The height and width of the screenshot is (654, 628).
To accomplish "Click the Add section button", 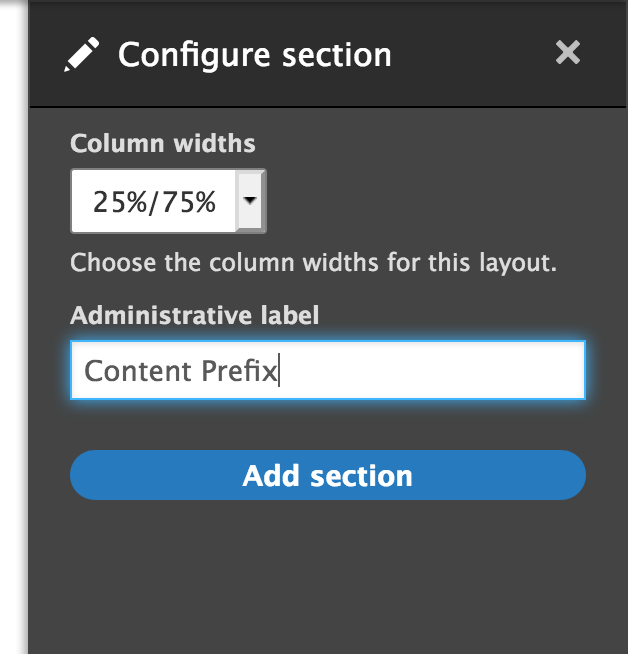I will [x=328, y=475].
